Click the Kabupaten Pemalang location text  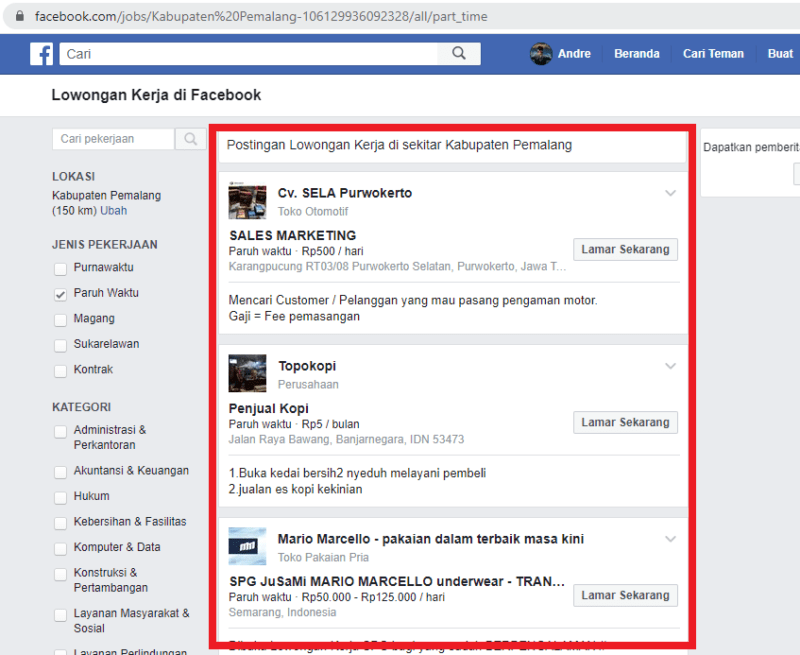point(106,195)
